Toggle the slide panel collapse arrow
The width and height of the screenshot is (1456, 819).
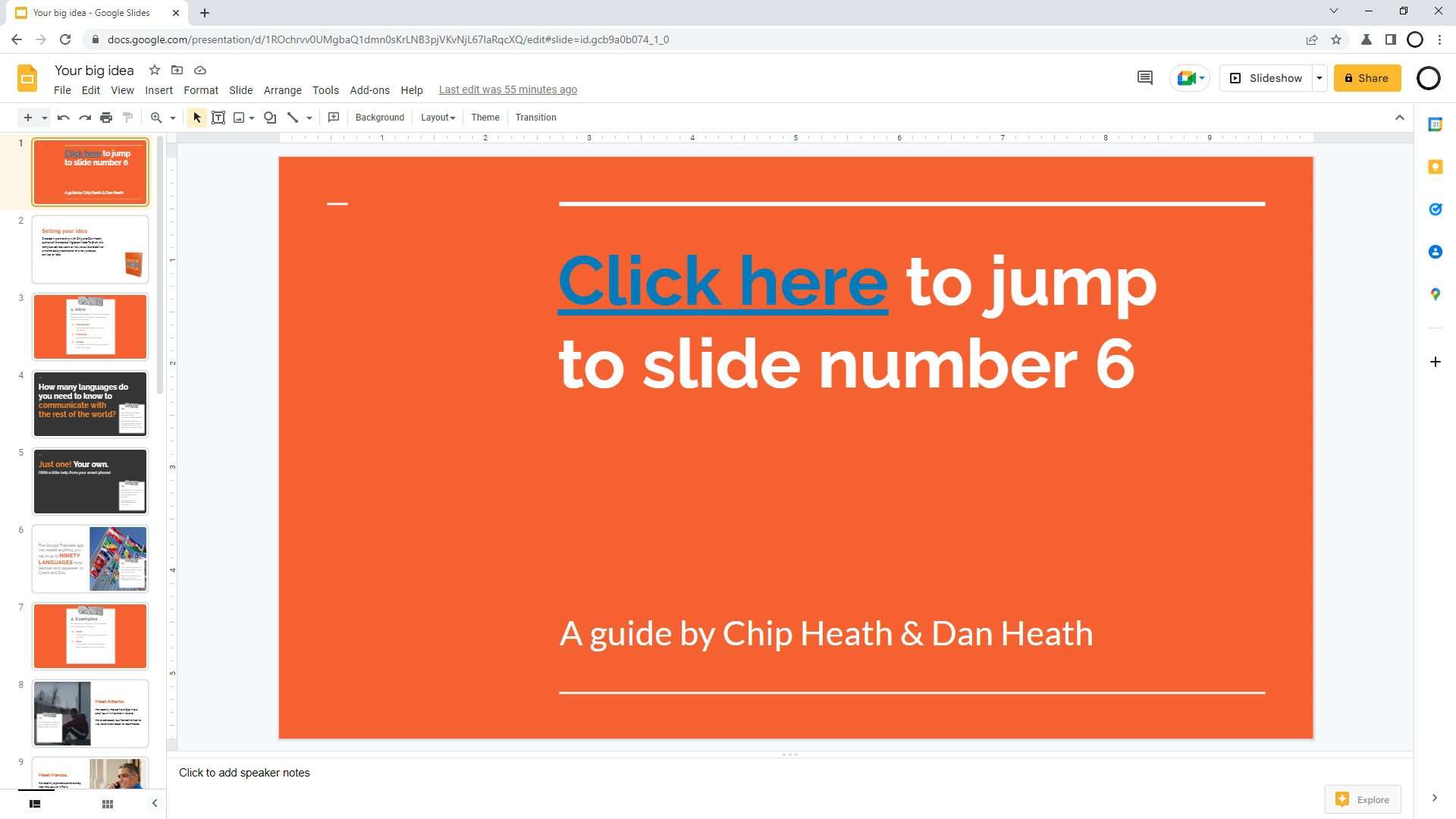[x=155, y=803]
